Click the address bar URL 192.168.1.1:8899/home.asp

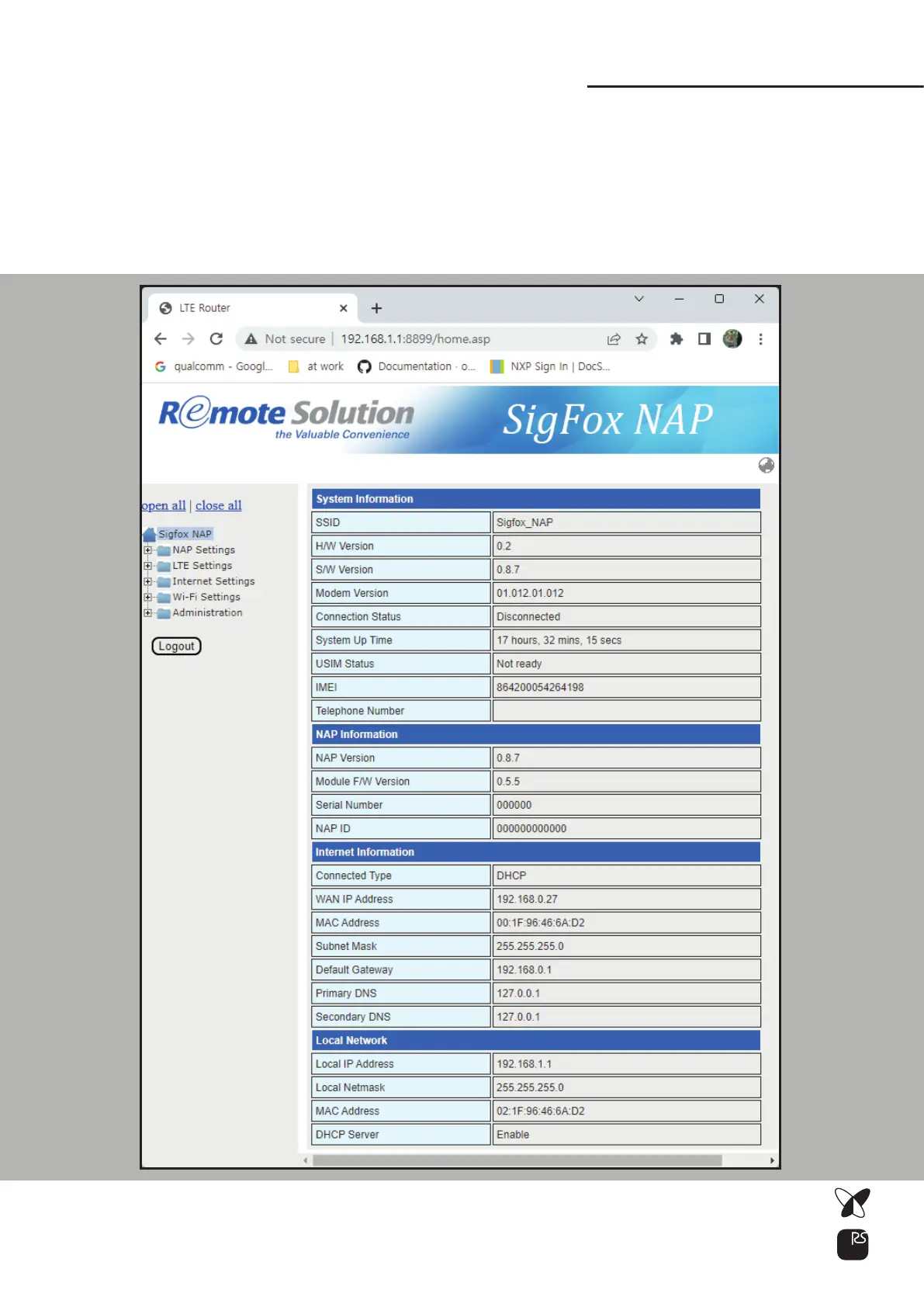point(415,338)
